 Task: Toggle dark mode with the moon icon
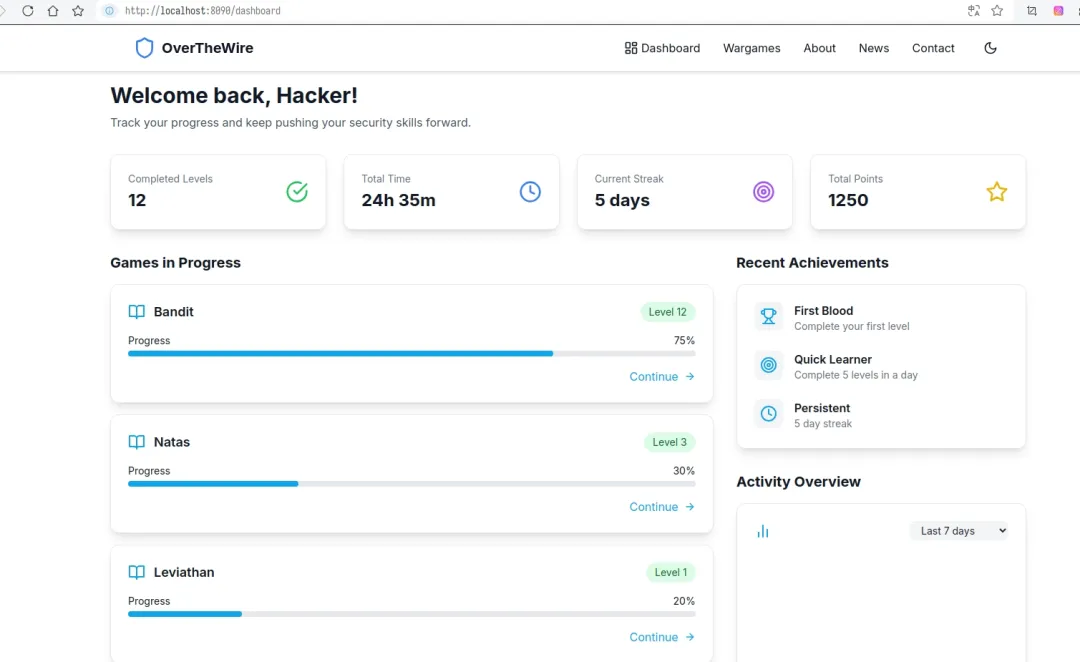(x=990, y=48)
